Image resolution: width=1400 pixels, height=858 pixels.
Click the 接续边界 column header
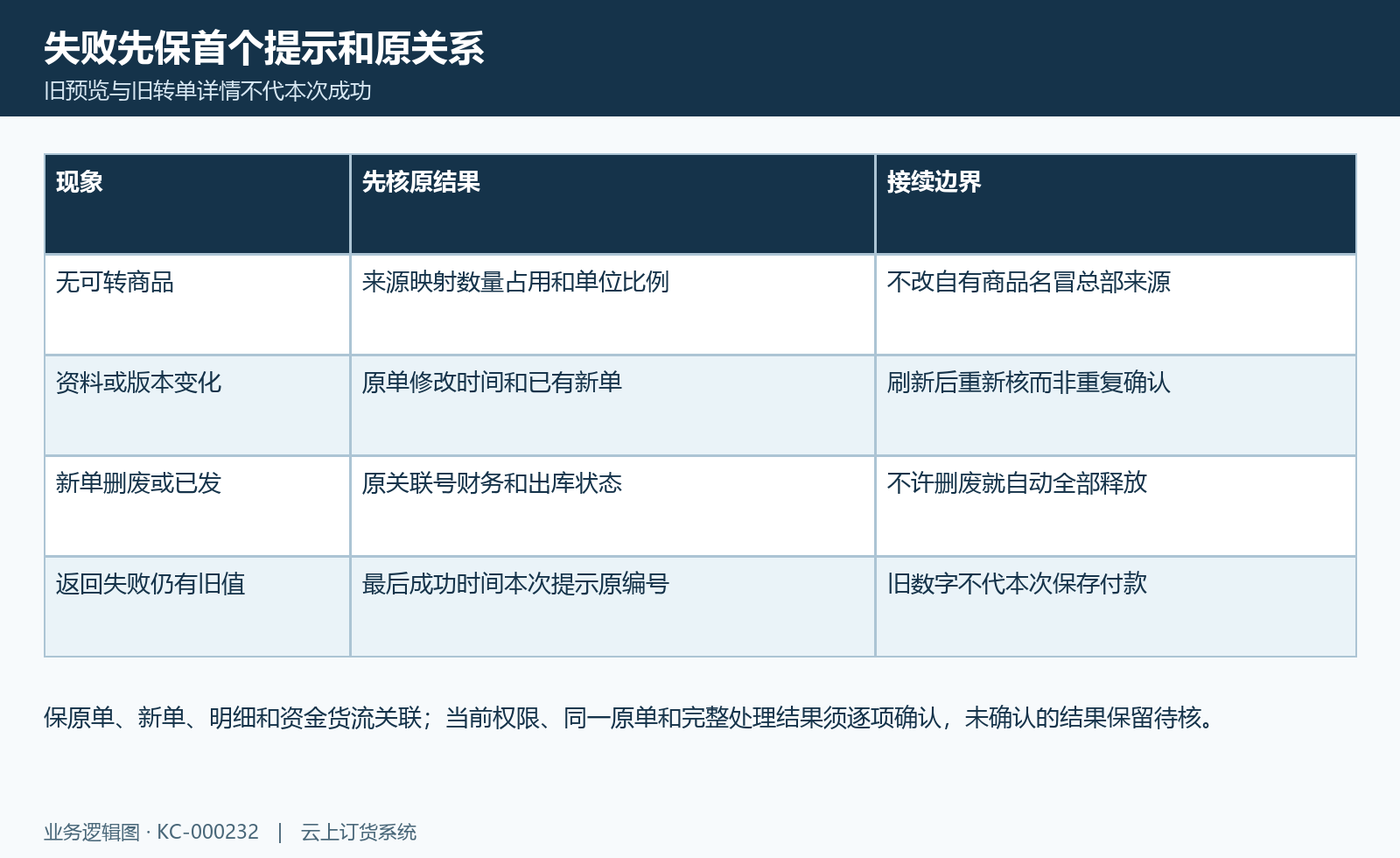1116,204
